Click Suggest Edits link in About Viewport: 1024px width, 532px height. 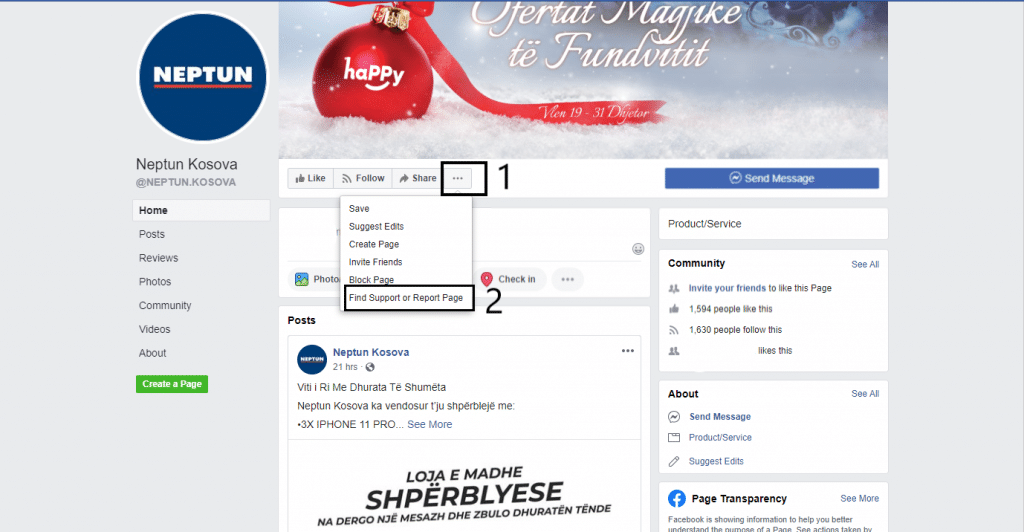716,461
